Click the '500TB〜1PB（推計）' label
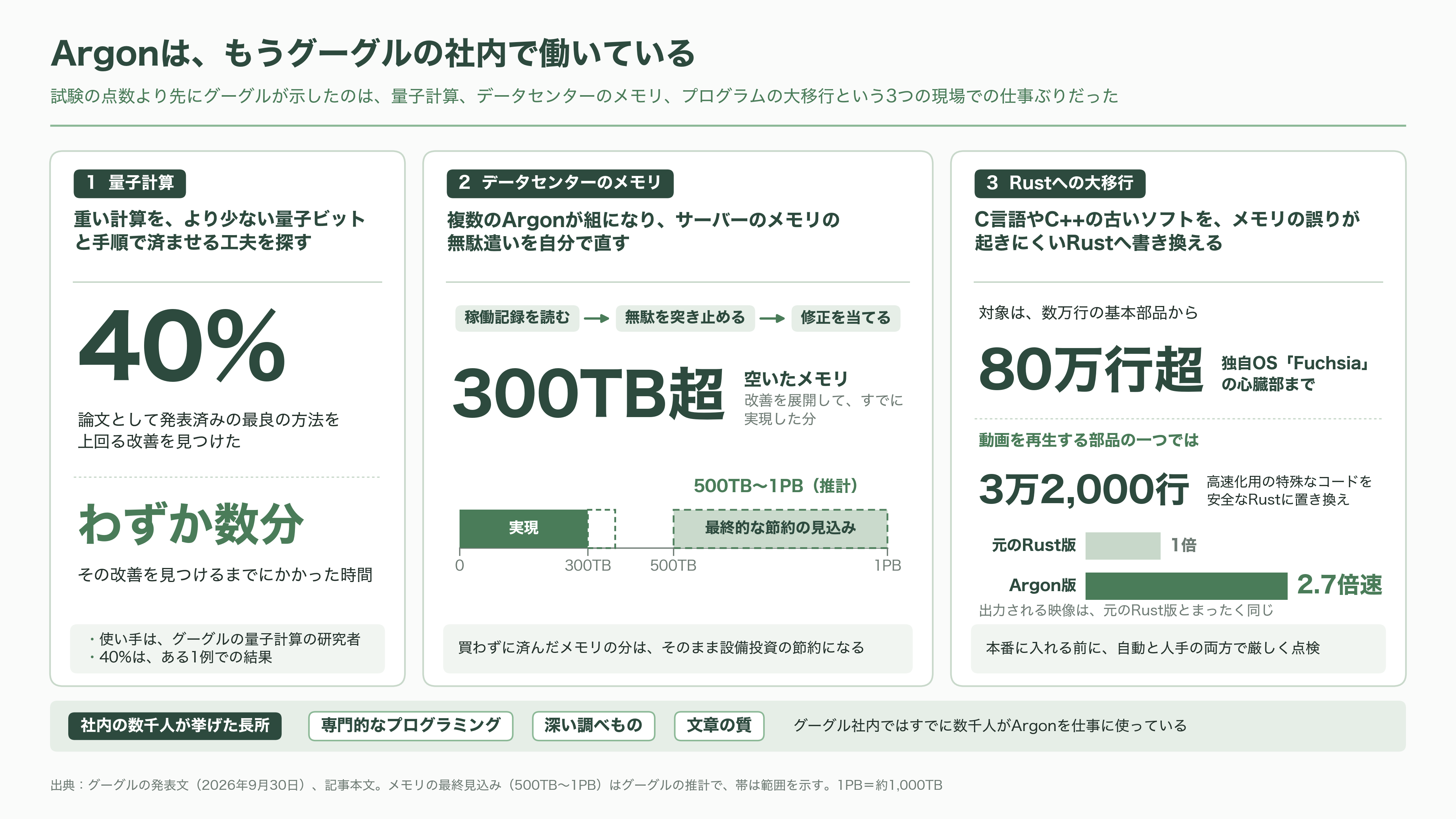The height and width of the screenshot is (819, 1456). [x=776, y=486]
